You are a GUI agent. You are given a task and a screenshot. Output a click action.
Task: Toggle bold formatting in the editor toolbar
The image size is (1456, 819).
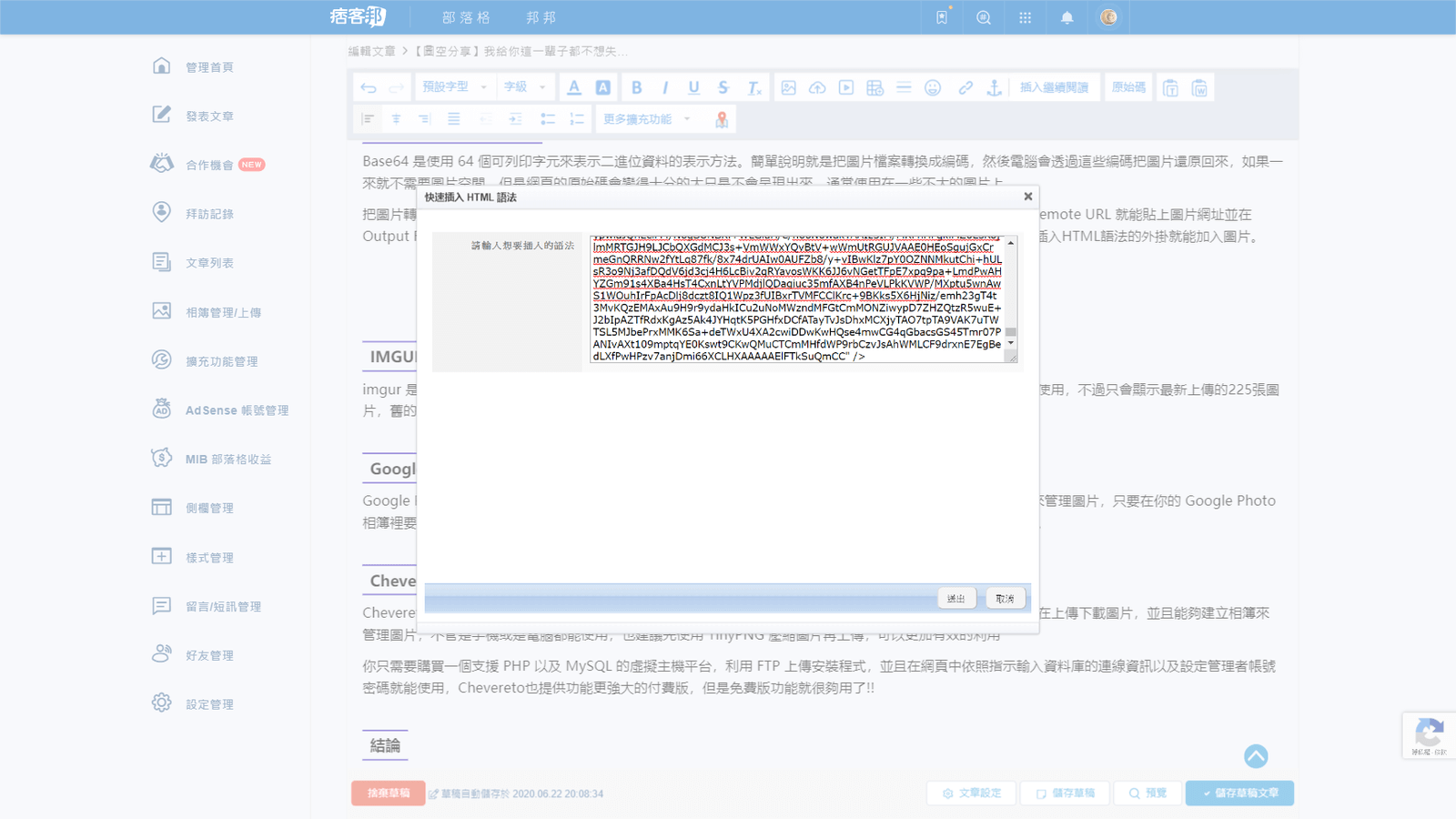coord(637,87)
